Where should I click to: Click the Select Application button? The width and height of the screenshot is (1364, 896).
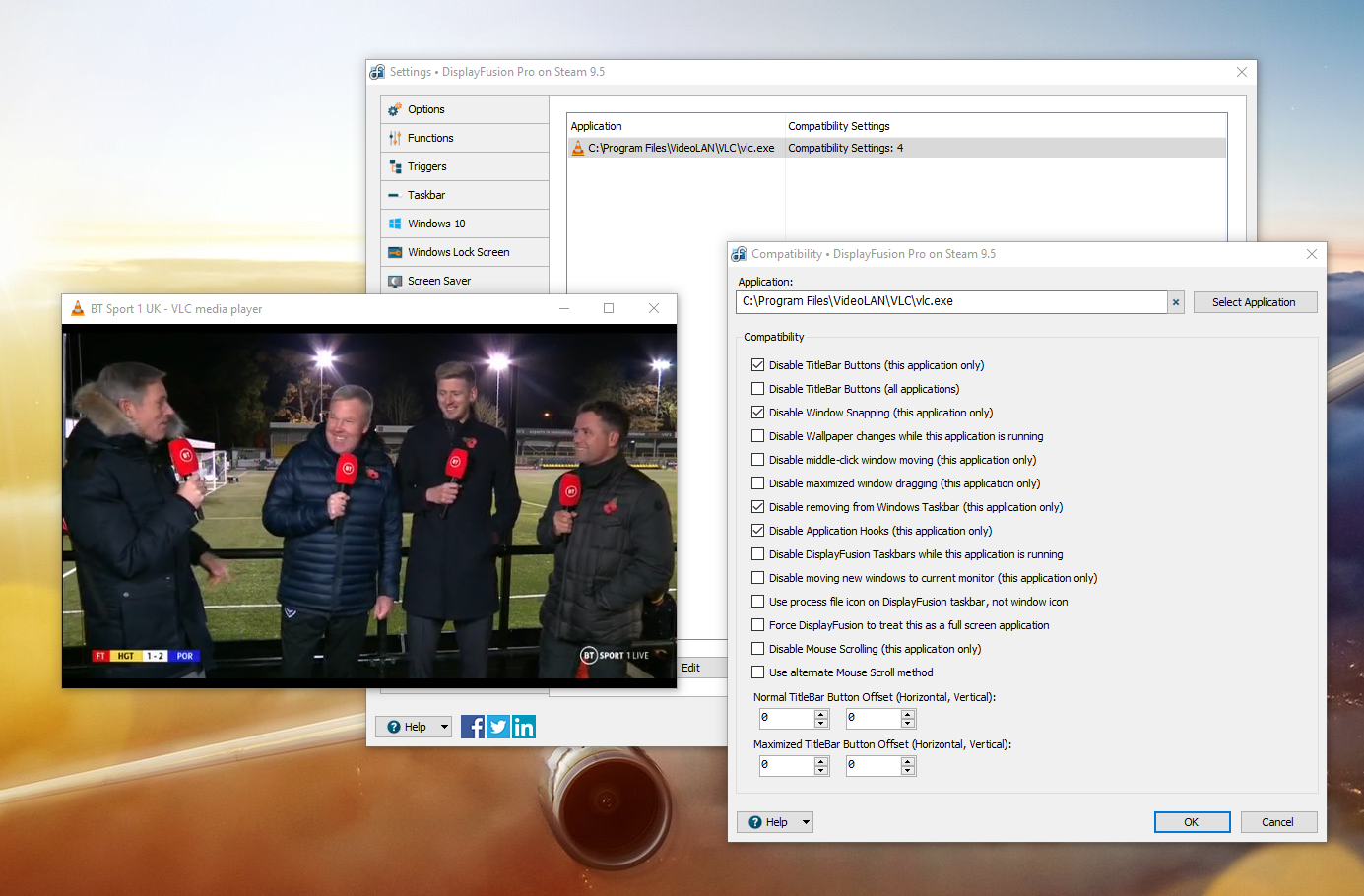coord(1254,302)
